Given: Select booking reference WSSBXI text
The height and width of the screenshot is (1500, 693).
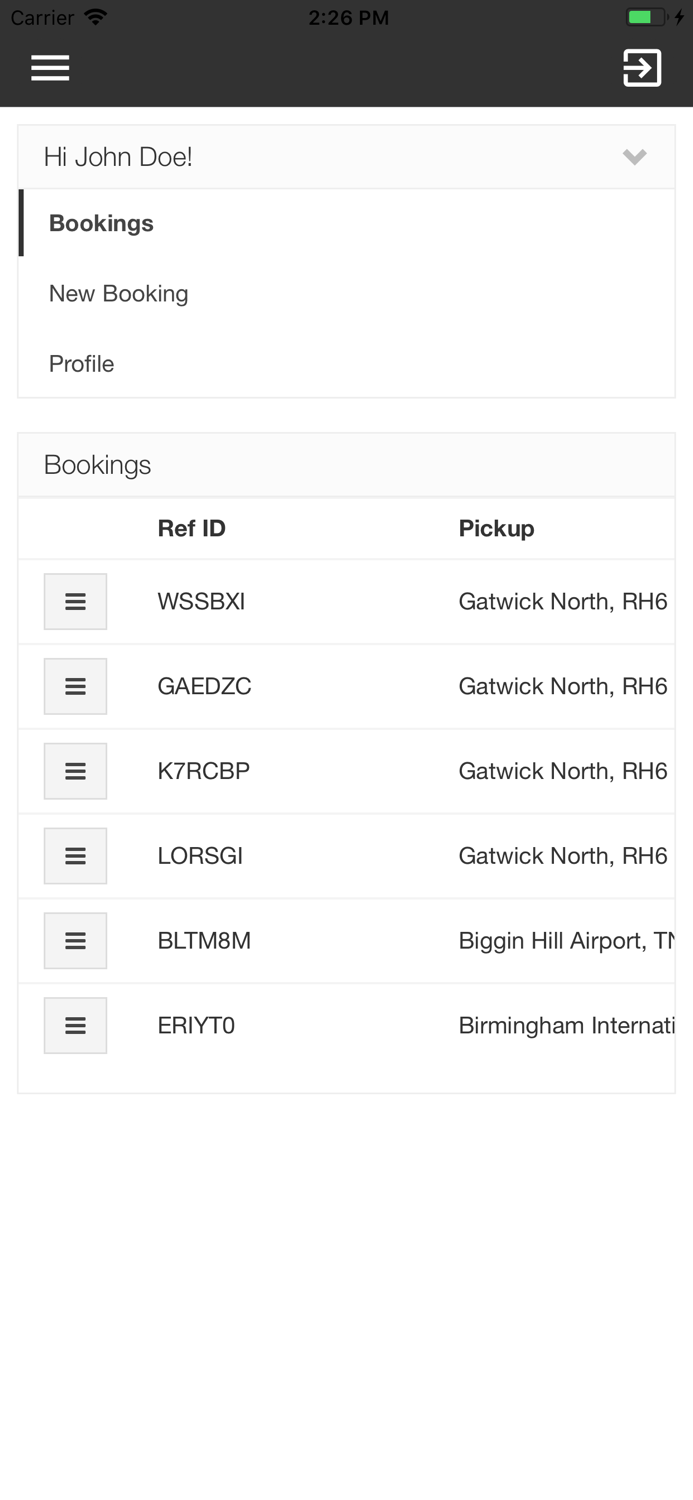Looking at the screenshot, I should click(x=201, y=602).
